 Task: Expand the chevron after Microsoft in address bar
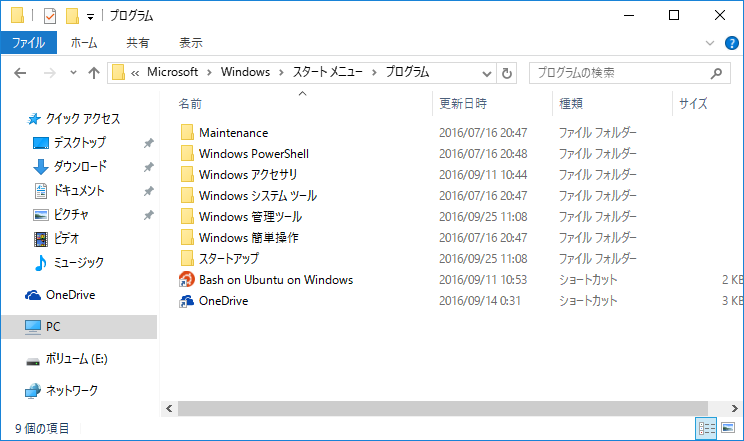[209, 73]
